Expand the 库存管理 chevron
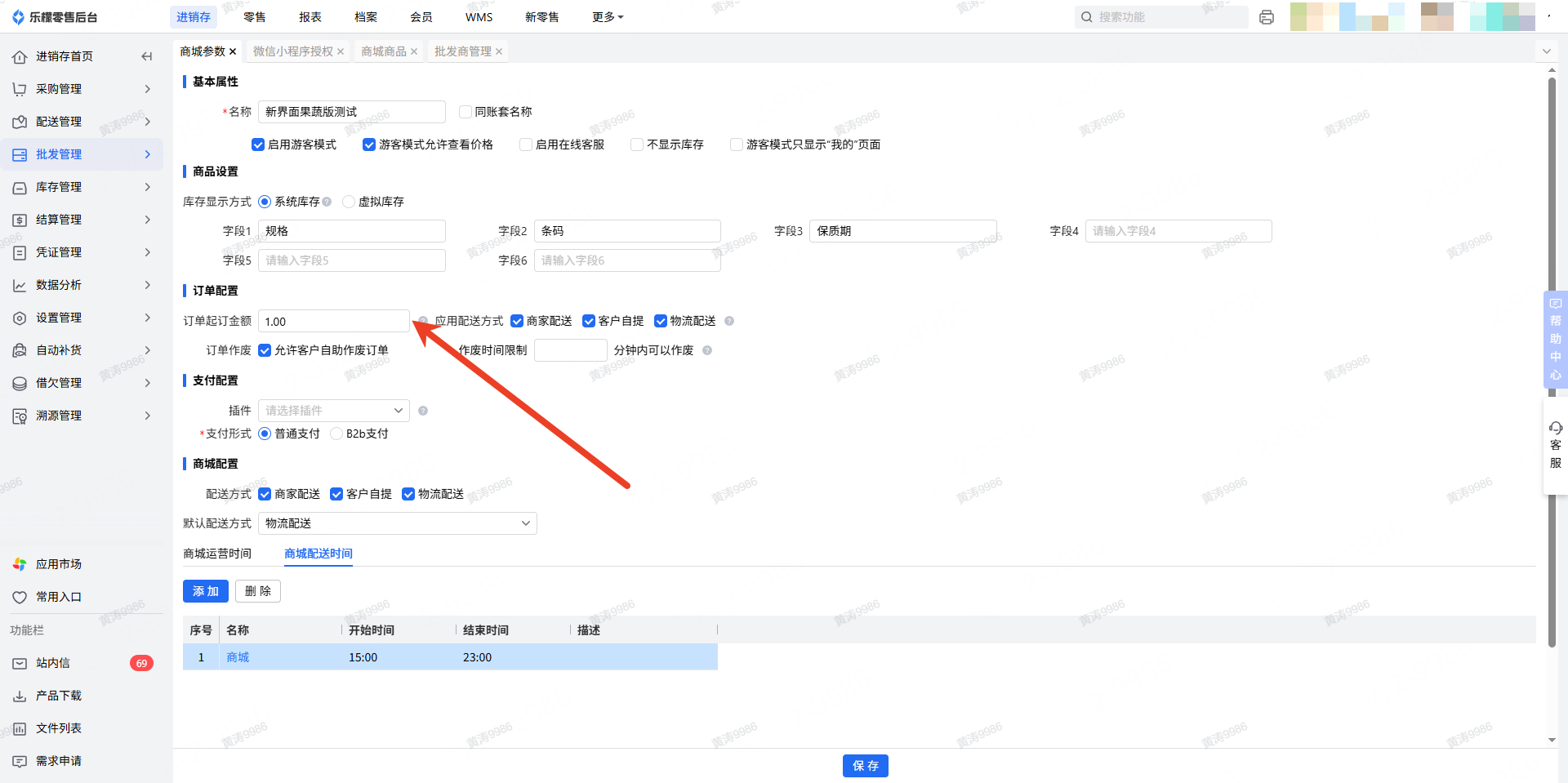This screenshot has width=1568, height=783. pyautogui.click(x=148, y=187)
